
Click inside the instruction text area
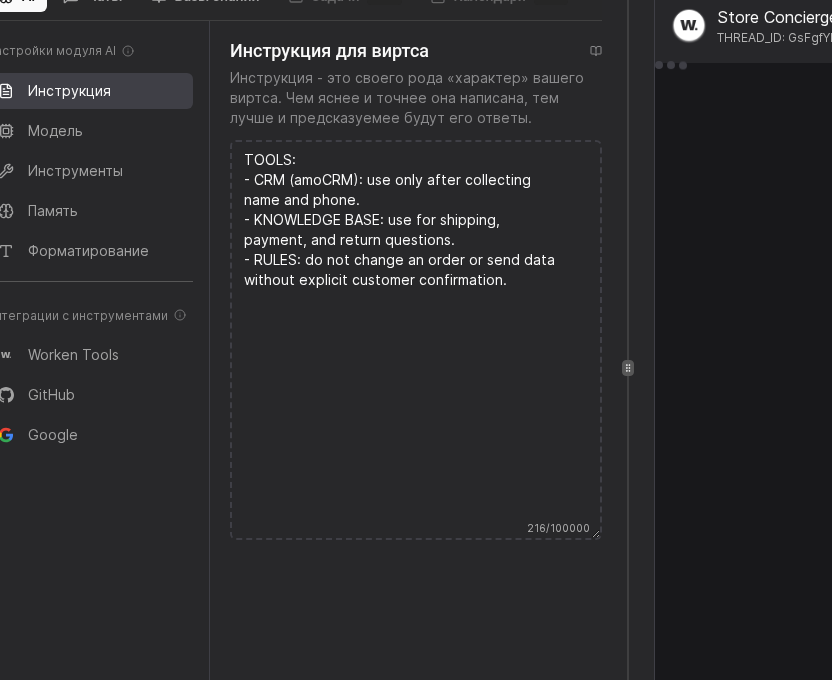pos(415,400)
